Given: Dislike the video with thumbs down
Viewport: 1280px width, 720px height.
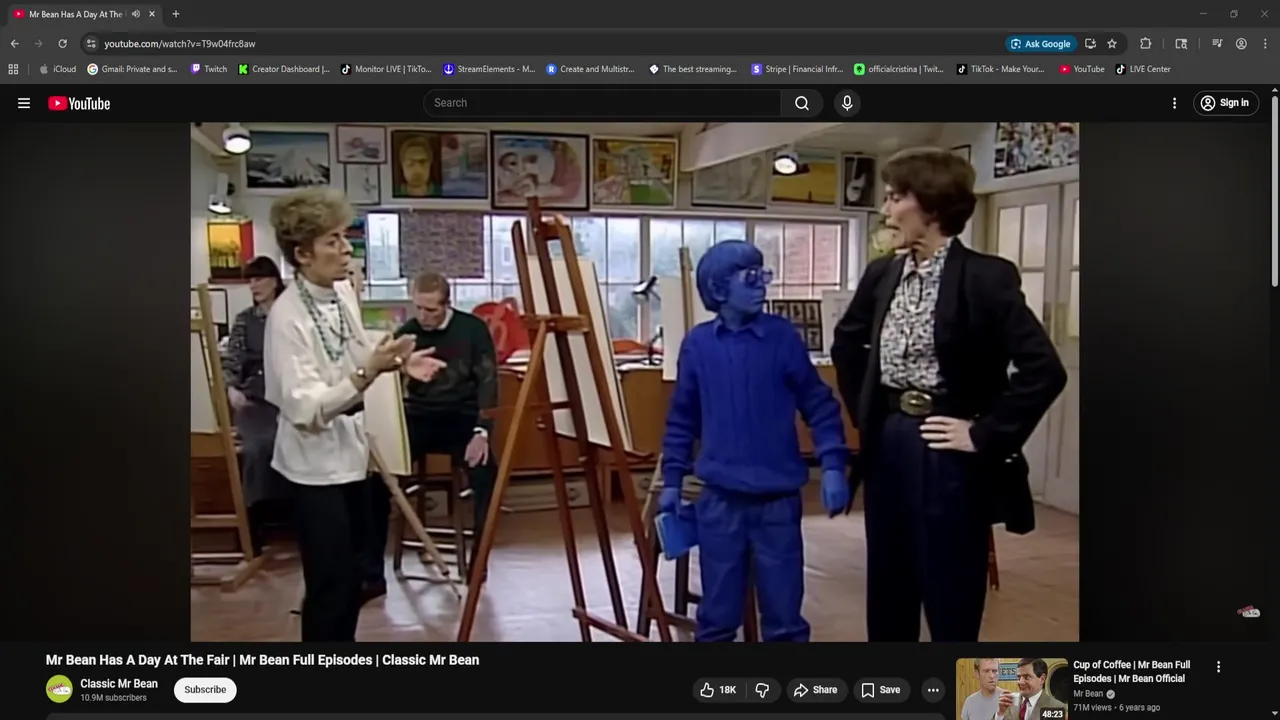Looking at the screenshot, I should tap(762, 690).
